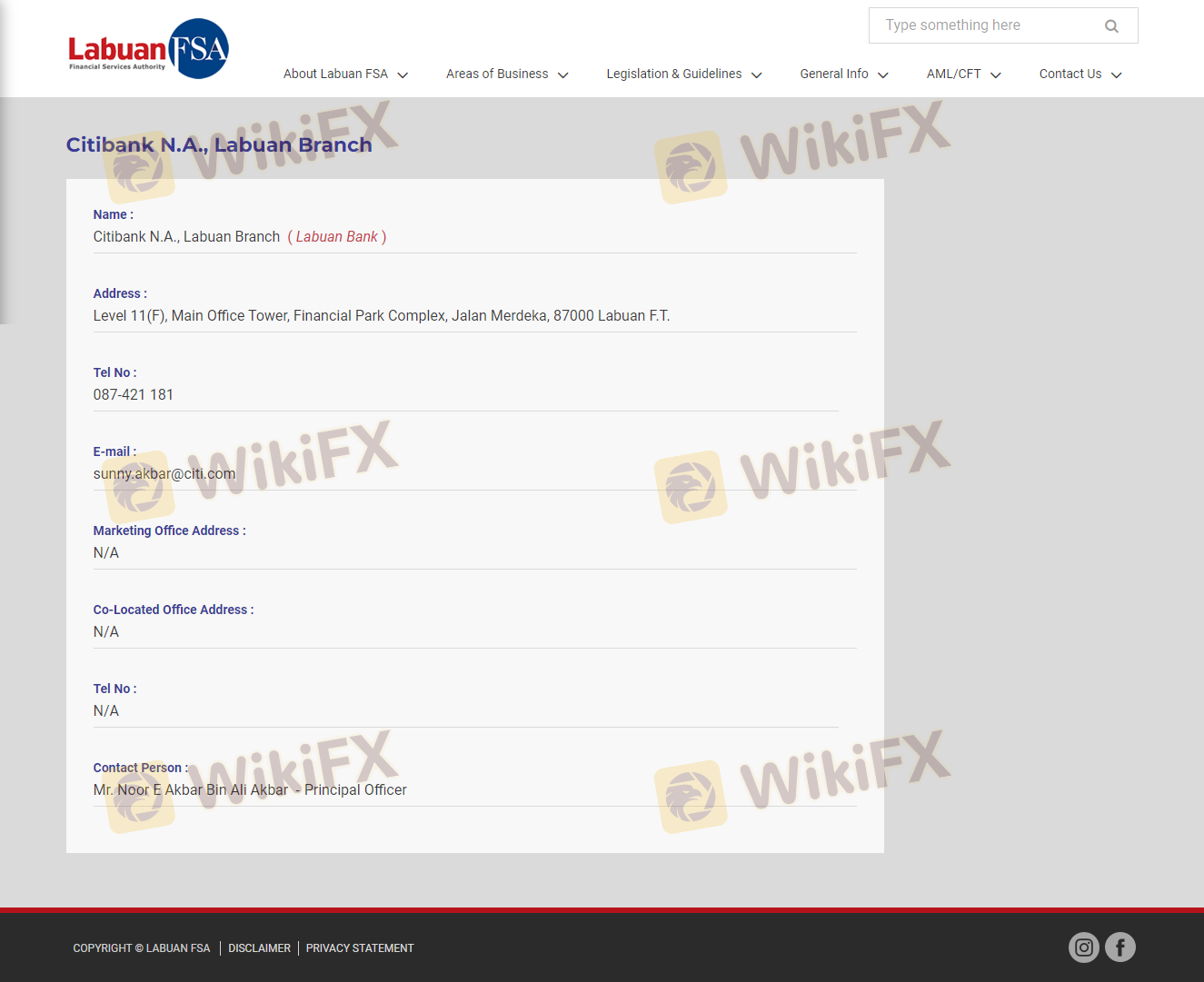The height and width of the screenshot is (982, 1204).
Task: Select the 'Labuan Bank' category text
Action: pos(337,236)
